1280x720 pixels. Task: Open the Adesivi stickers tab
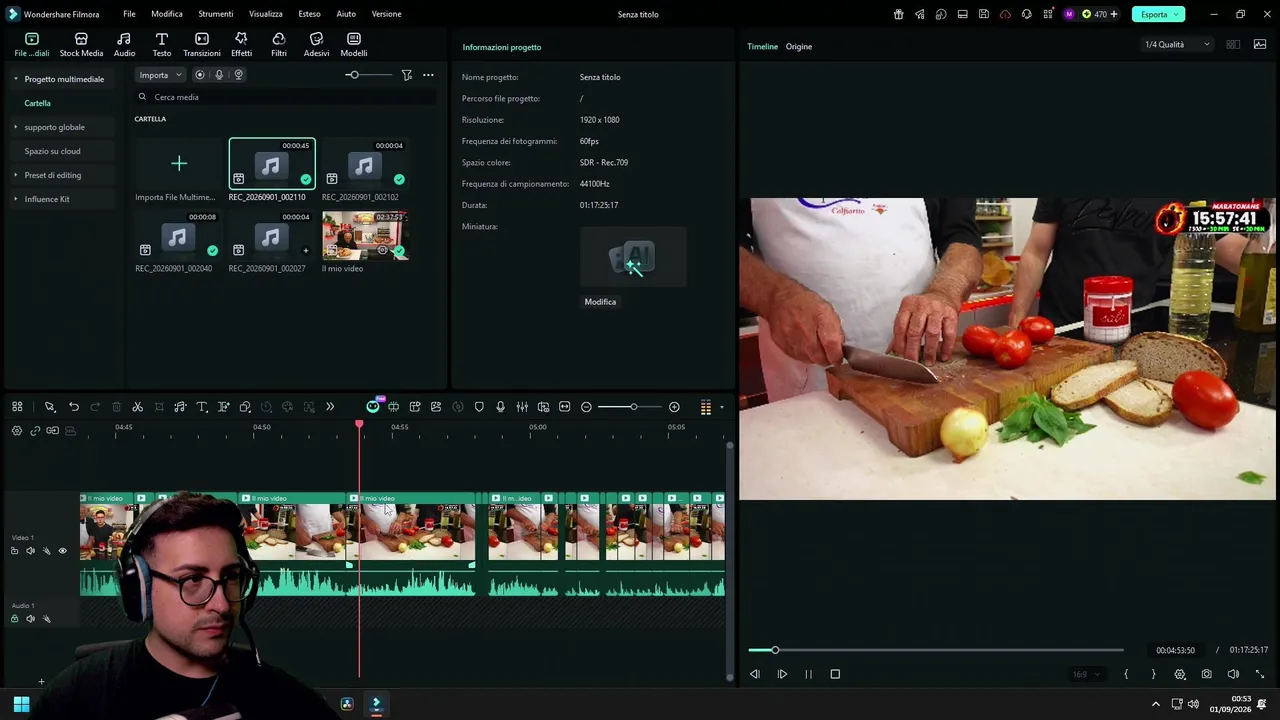316,44
